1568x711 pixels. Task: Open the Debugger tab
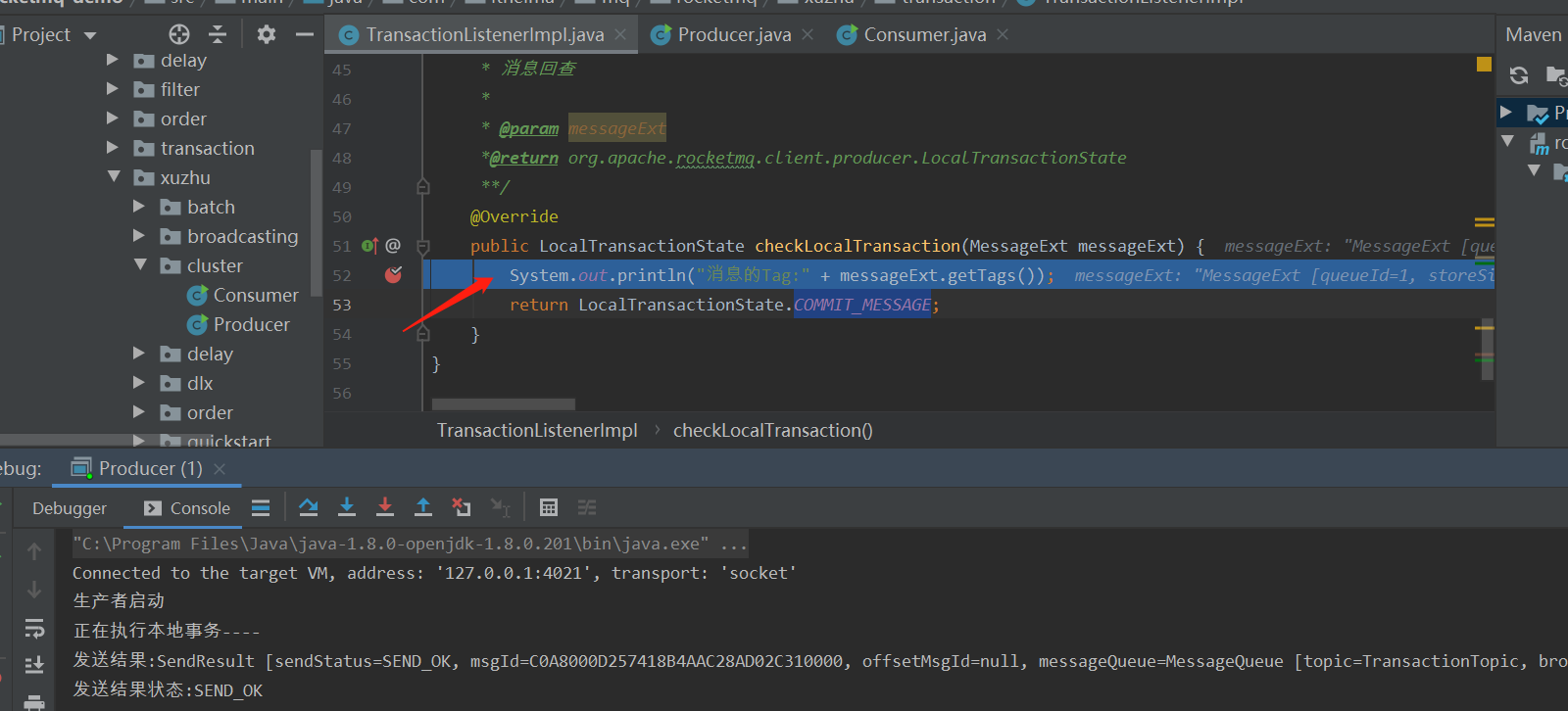(x=70, y=508)
